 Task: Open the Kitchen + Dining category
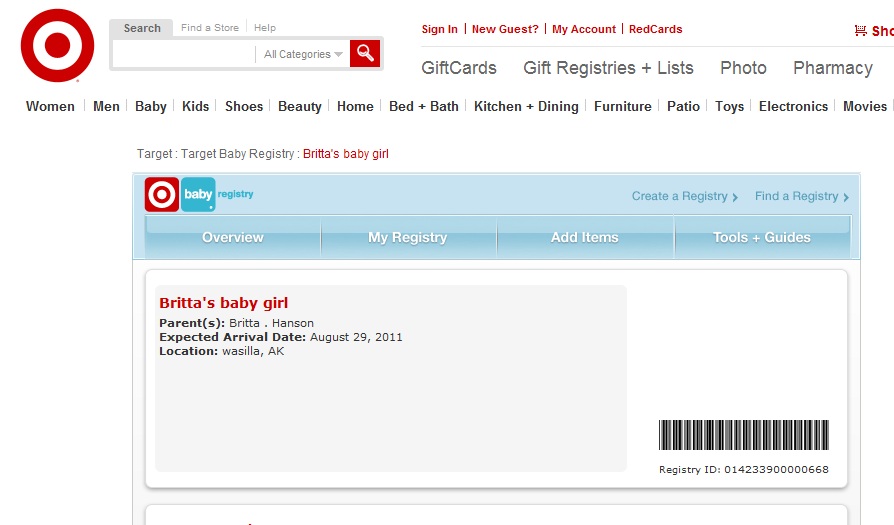coord(526,107)
